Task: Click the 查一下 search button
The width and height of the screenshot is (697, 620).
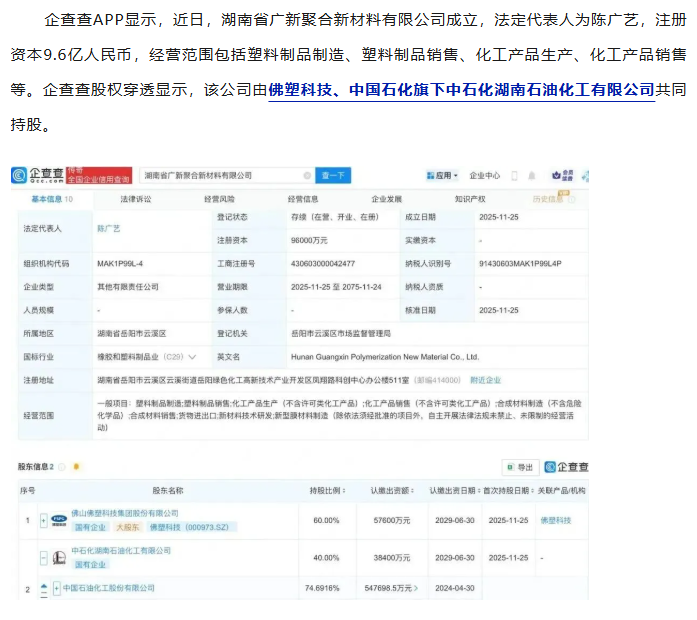Action: pyautogui.click(x=333, y=175)
